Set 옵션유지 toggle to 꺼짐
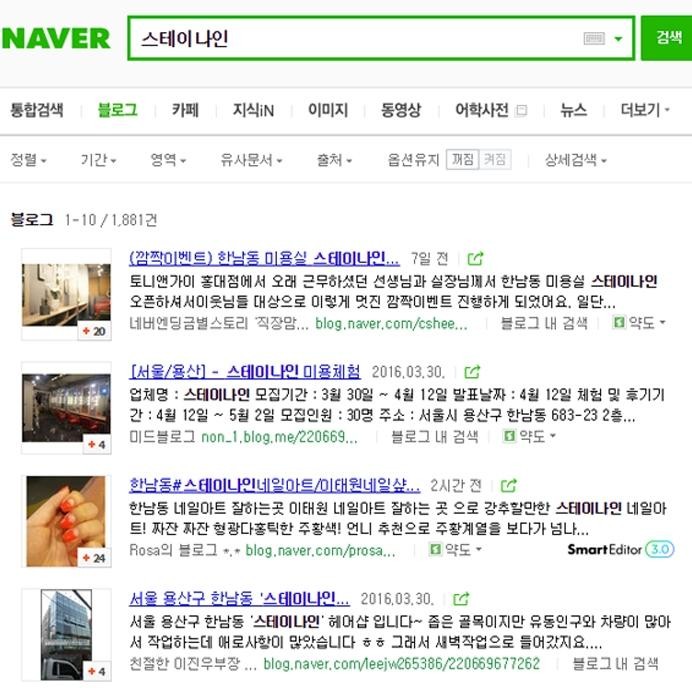The height and width of the screenshot is (692, 692). tap(463, 159)
